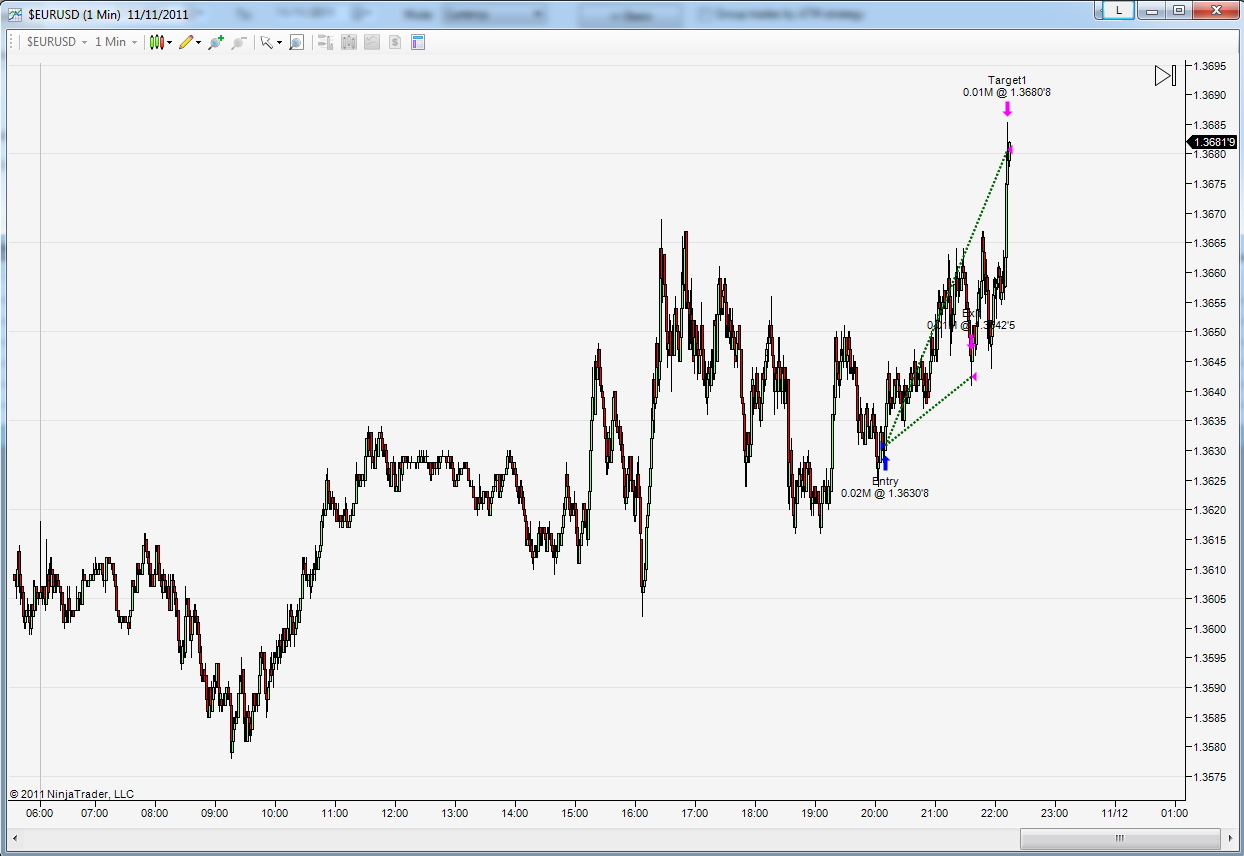1244x856 pixels.
Task: Click the 16:00 time axis label
Action: click(635, 813)
